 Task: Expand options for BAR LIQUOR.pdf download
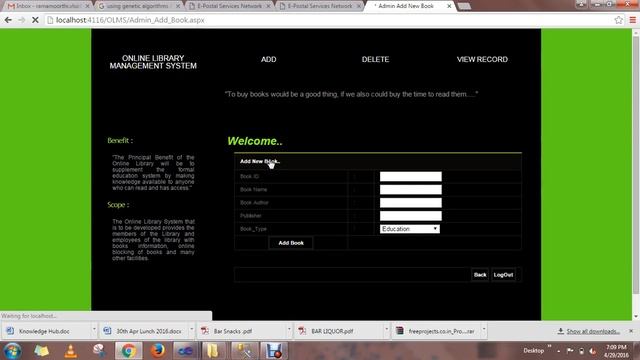click(x=387, y=329)
